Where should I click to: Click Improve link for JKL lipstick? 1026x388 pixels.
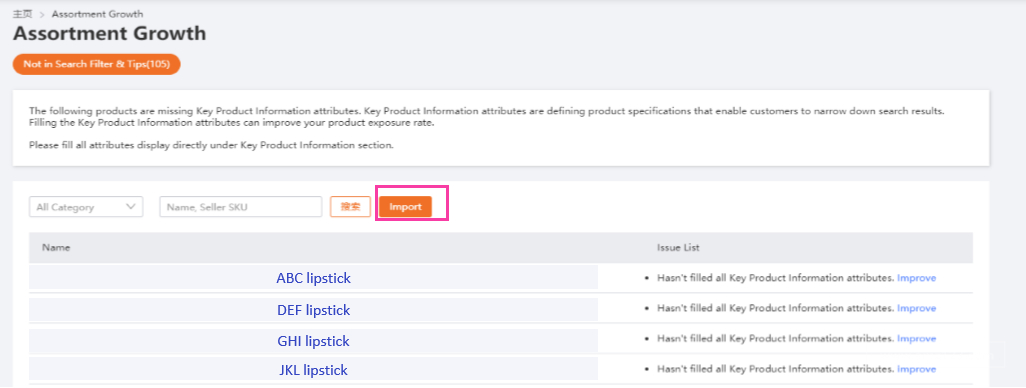coord(916,369)
